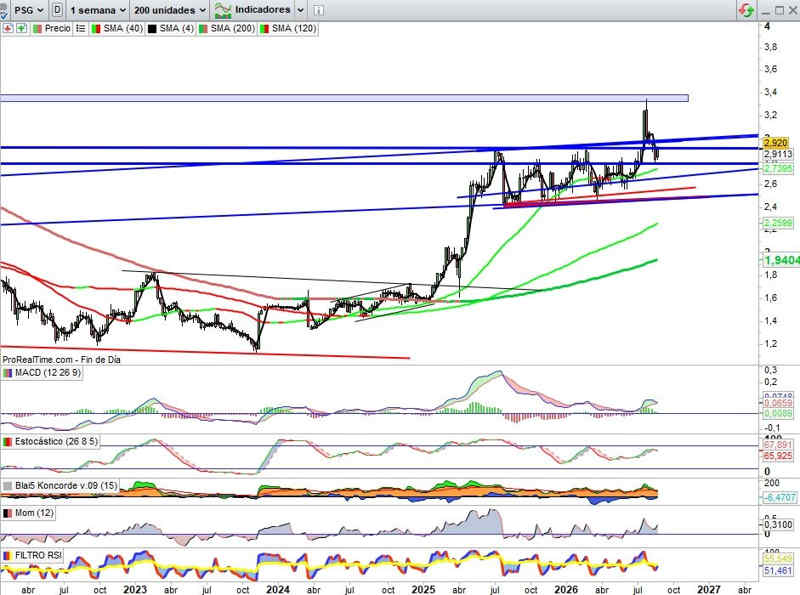Click the MACD (12 26 9) label
The height and width of the screenshot is (595, 800).
point(48,373)
